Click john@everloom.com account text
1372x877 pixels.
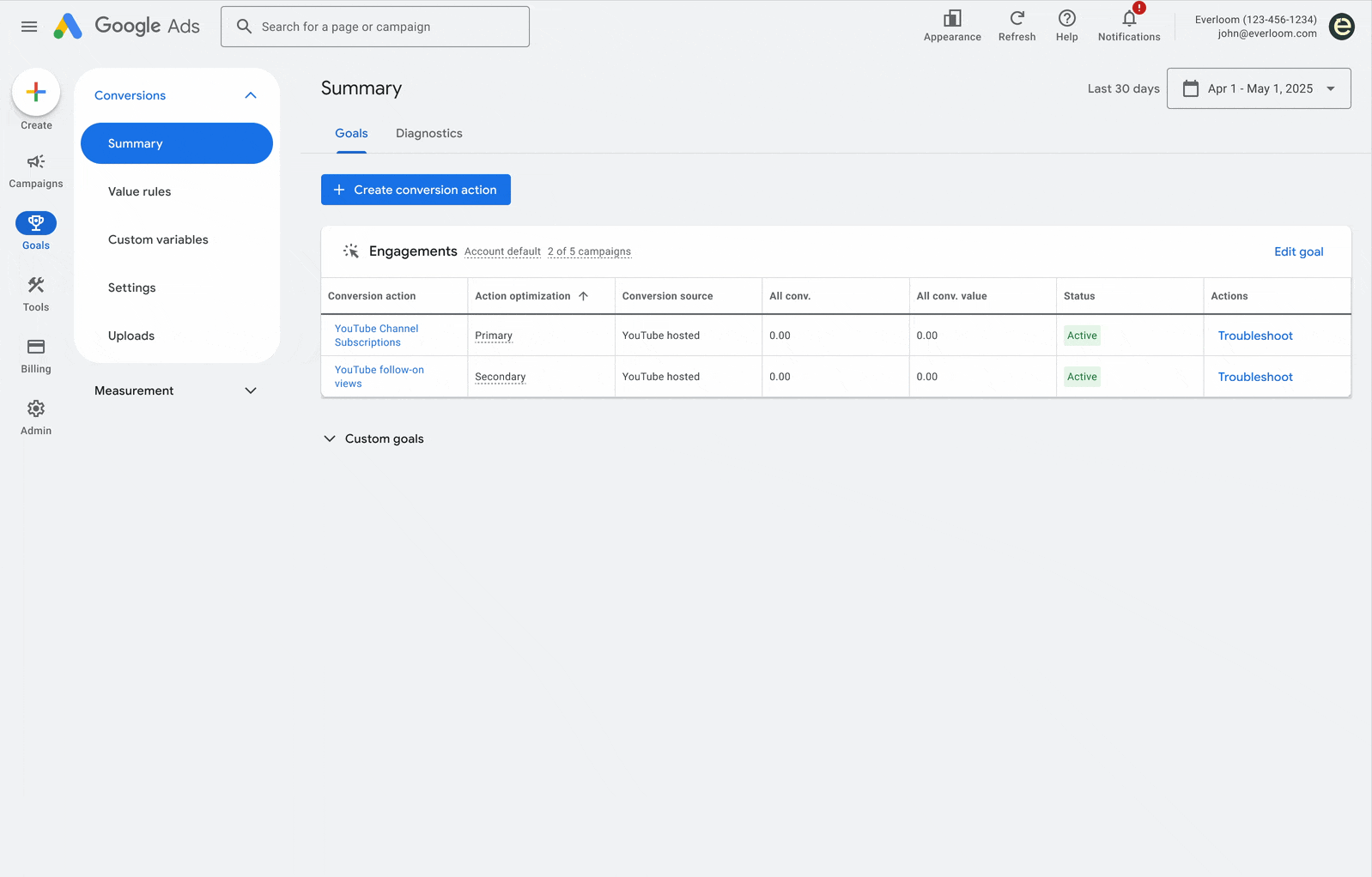click(x=1266, y=33)
